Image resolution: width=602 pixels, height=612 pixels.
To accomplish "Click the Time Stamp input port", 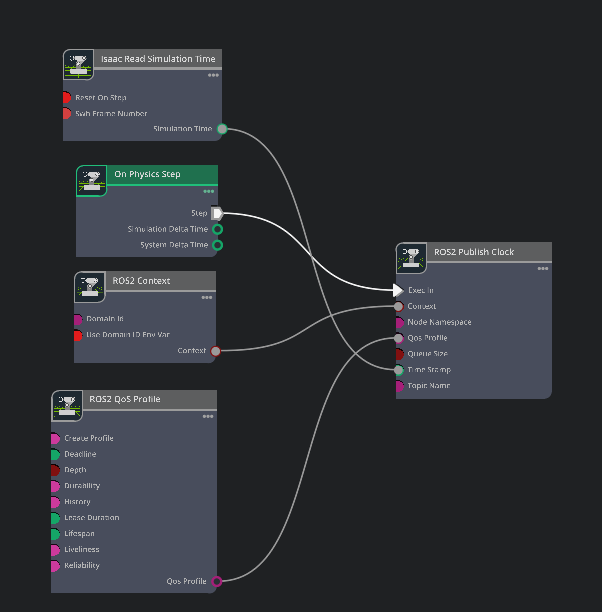I will pos(398,370).
